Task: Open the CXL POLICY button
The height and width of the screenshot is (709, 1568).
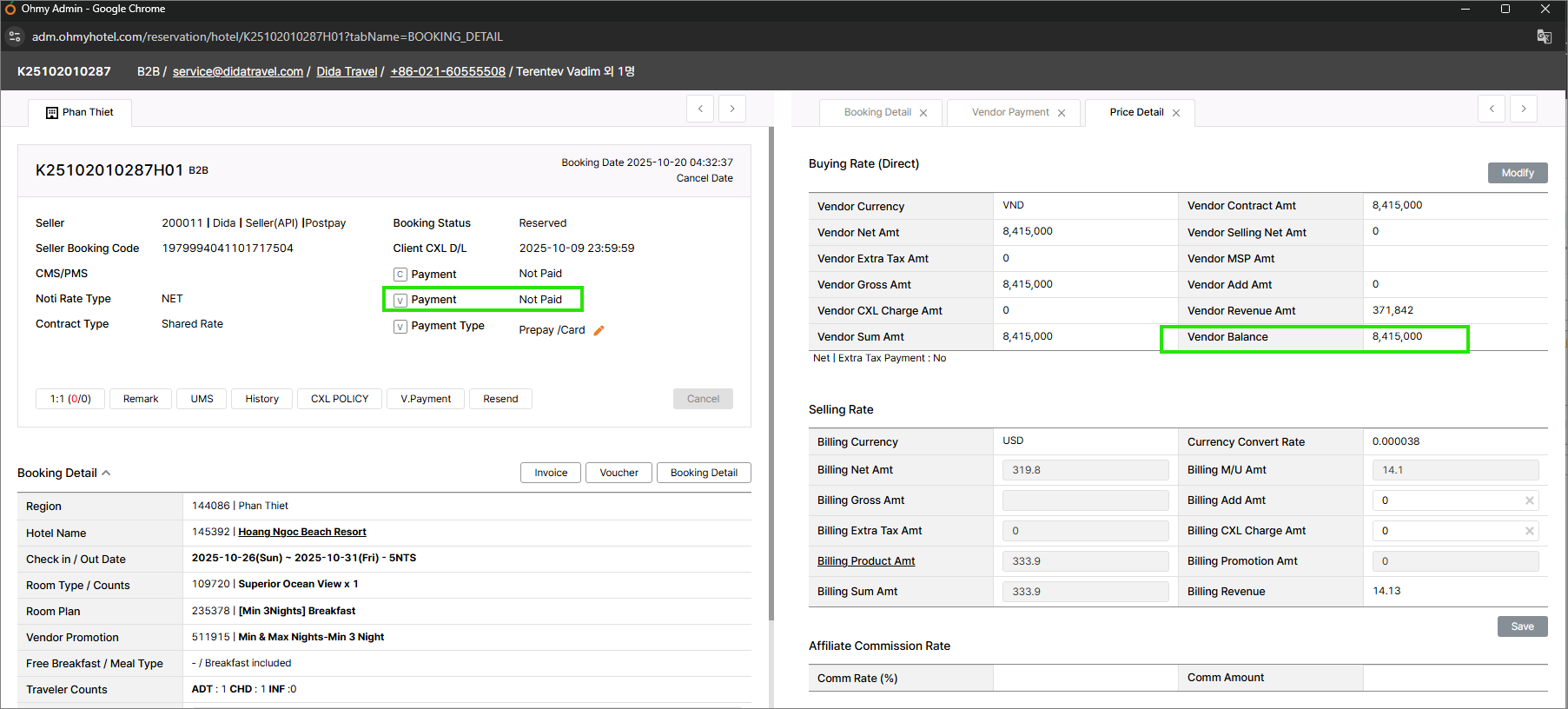Action: coord(340,399)
